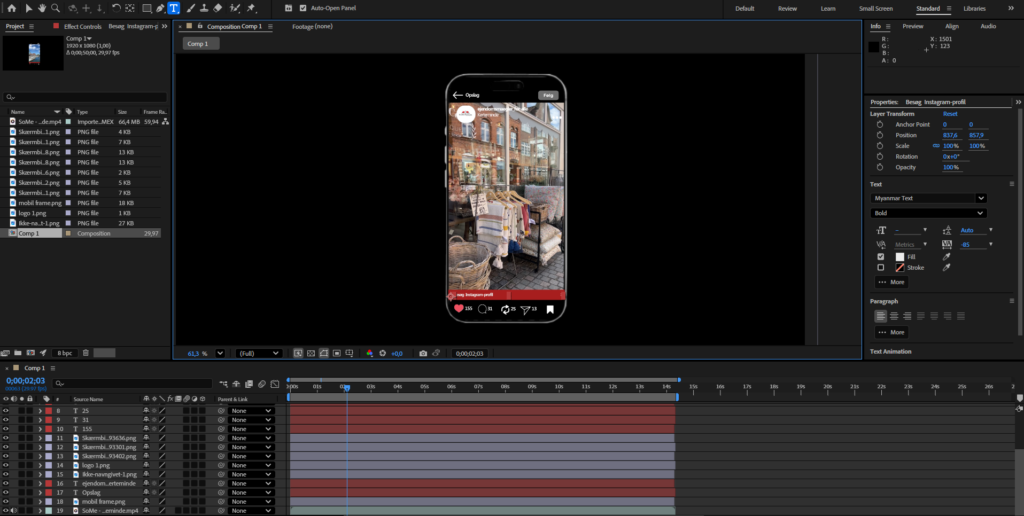Expand layer 10 named 155
The image size is (1024, 516).
tap(40, 429)
